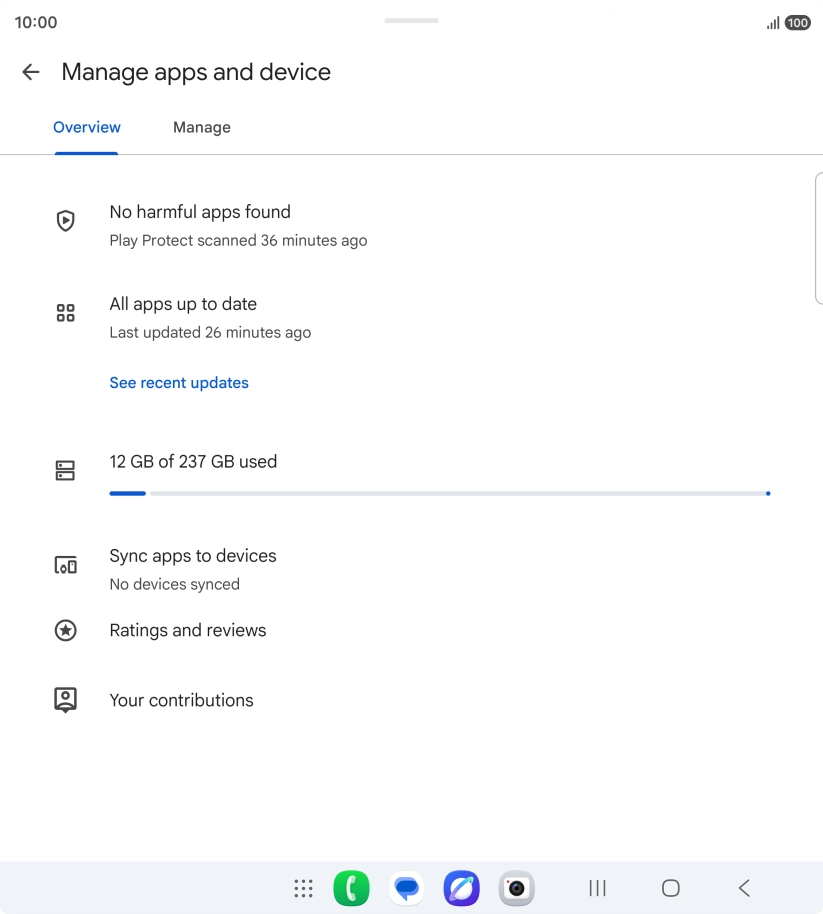The width and height of the screenshot is (823, 914).
Task: Click the apps grid update icon
Action: [x=65, y=313]
